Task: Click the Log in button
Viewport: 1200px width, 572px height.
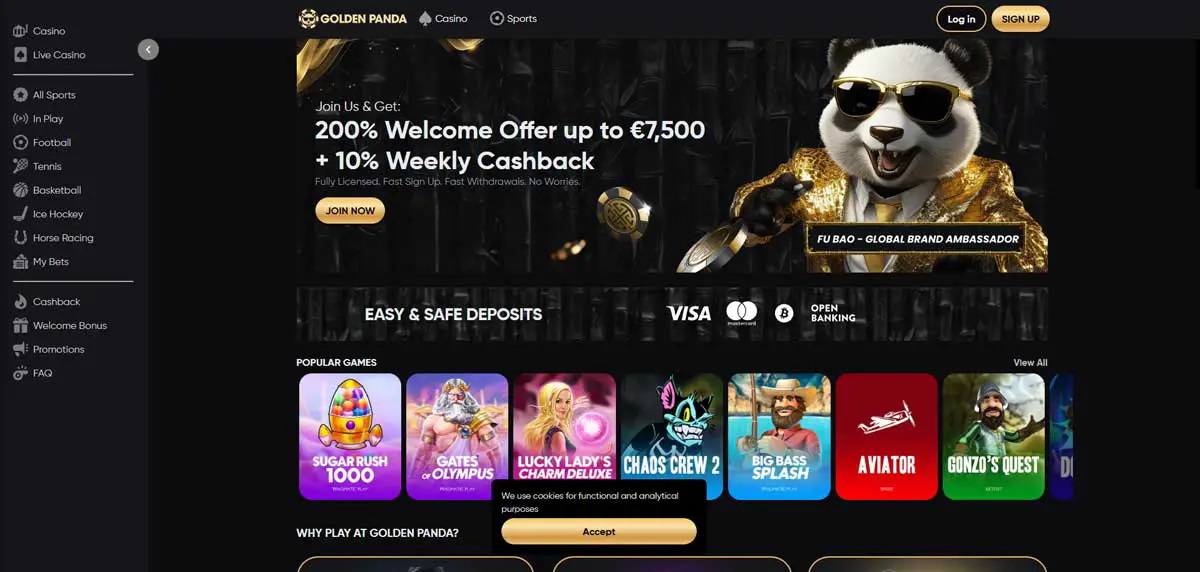Action: coord(961,19)
